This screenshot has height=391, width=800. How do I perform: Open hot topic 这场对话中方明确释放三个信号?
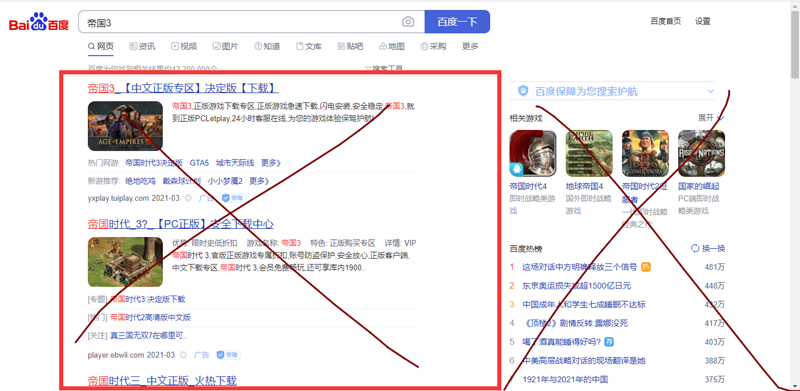coord(580,267)
